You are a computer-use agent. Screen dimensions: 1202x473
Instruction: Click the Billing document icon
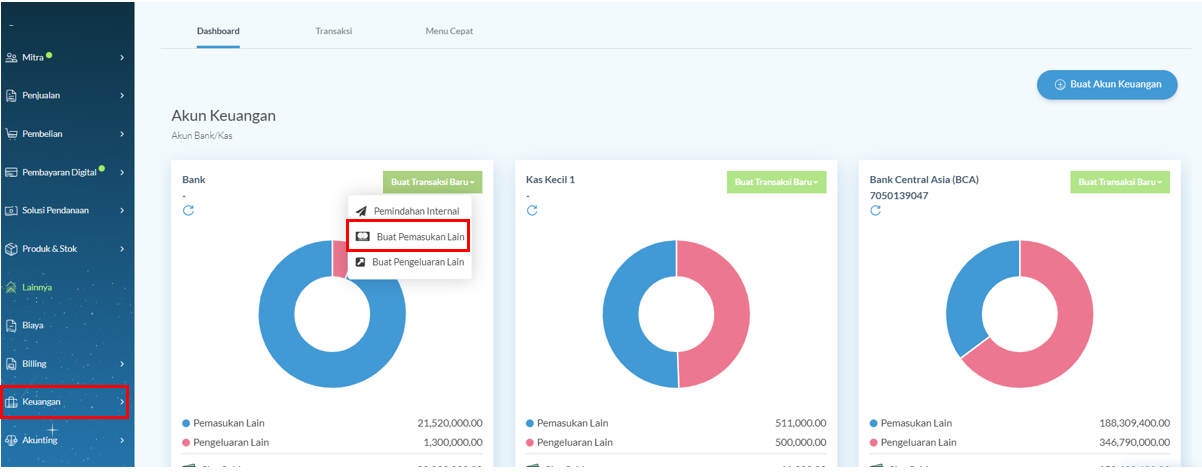(12, 364)
